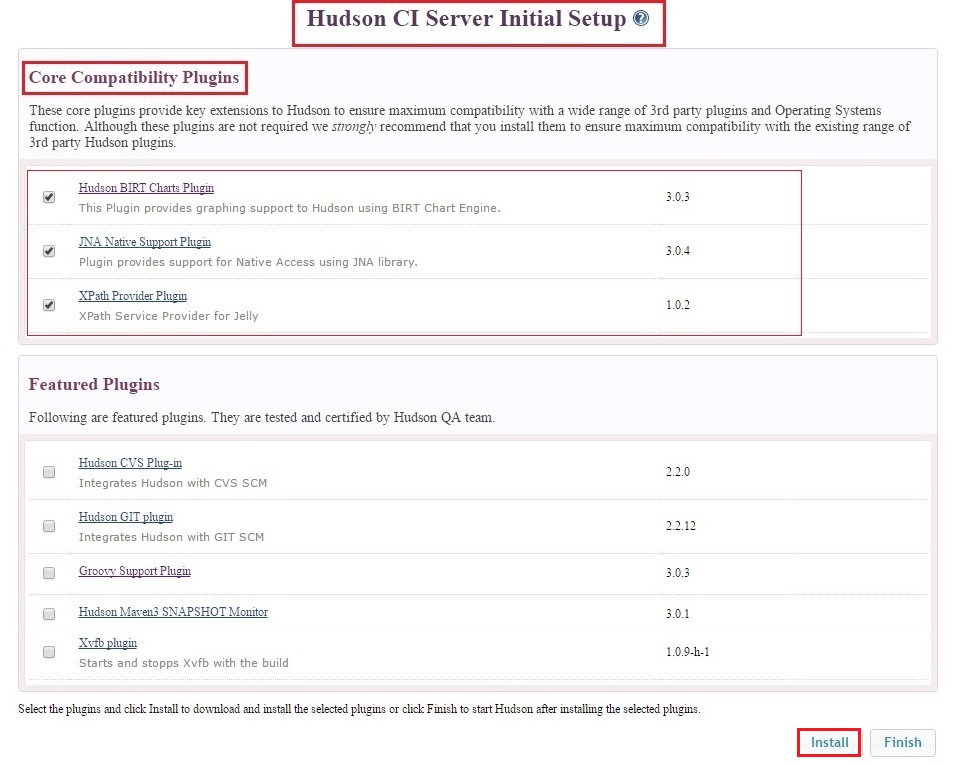Screen dimensions: 960x766
Task: Click the 'Core Compatibility Plugins' heading
Action: click(x=134, y=78)
